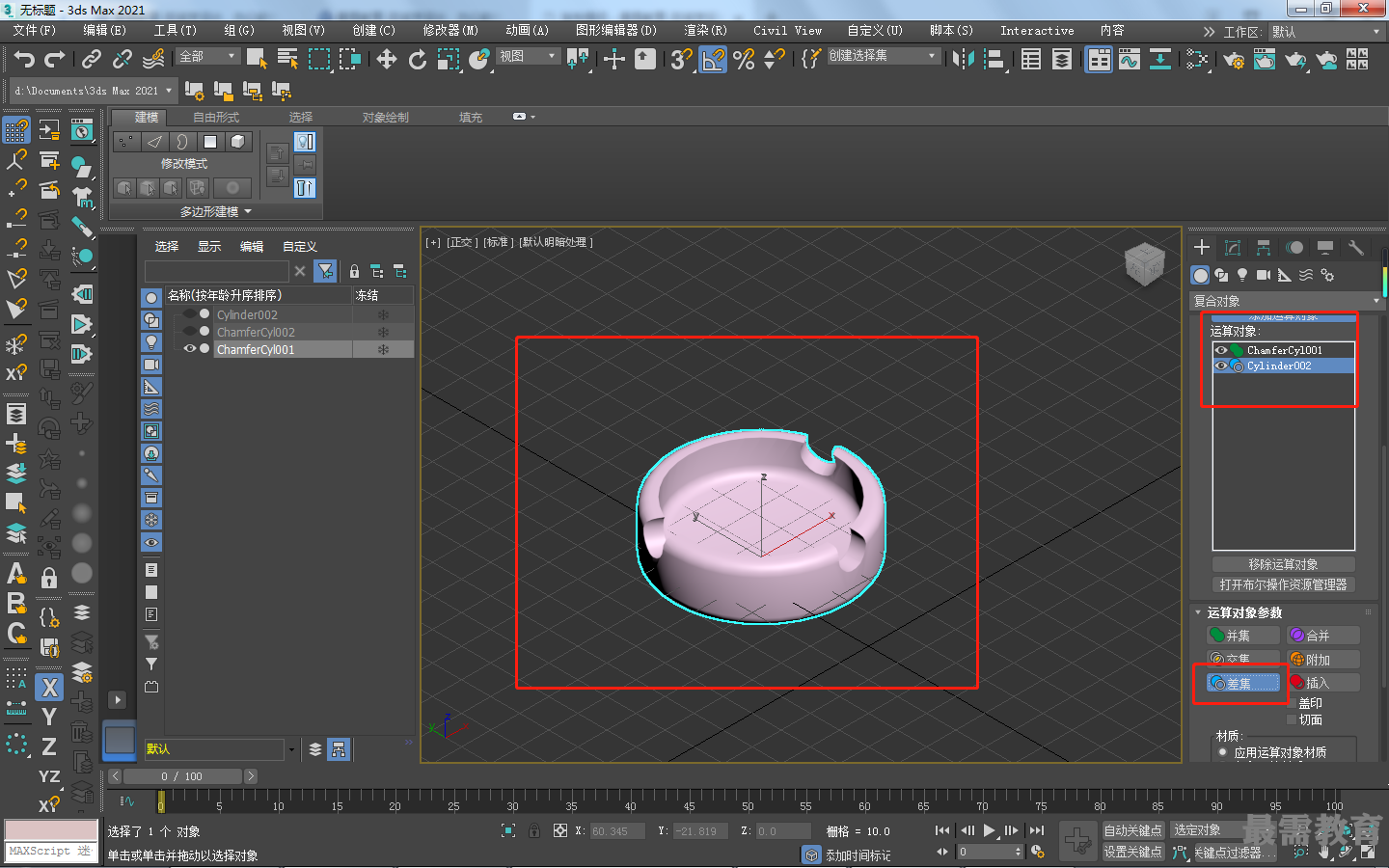
Task: Toggle visibility eye of Cylinder002 operand
Action: click(1221, 366)
